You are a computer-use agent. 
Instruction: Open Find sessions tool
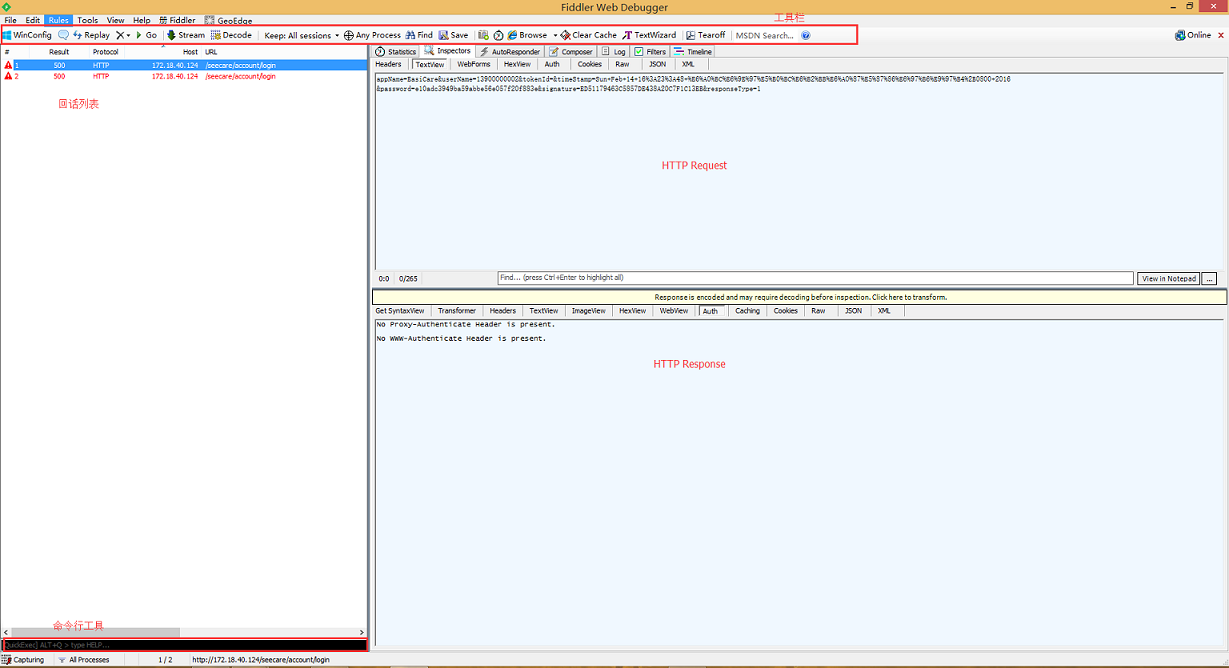(419, 35)
